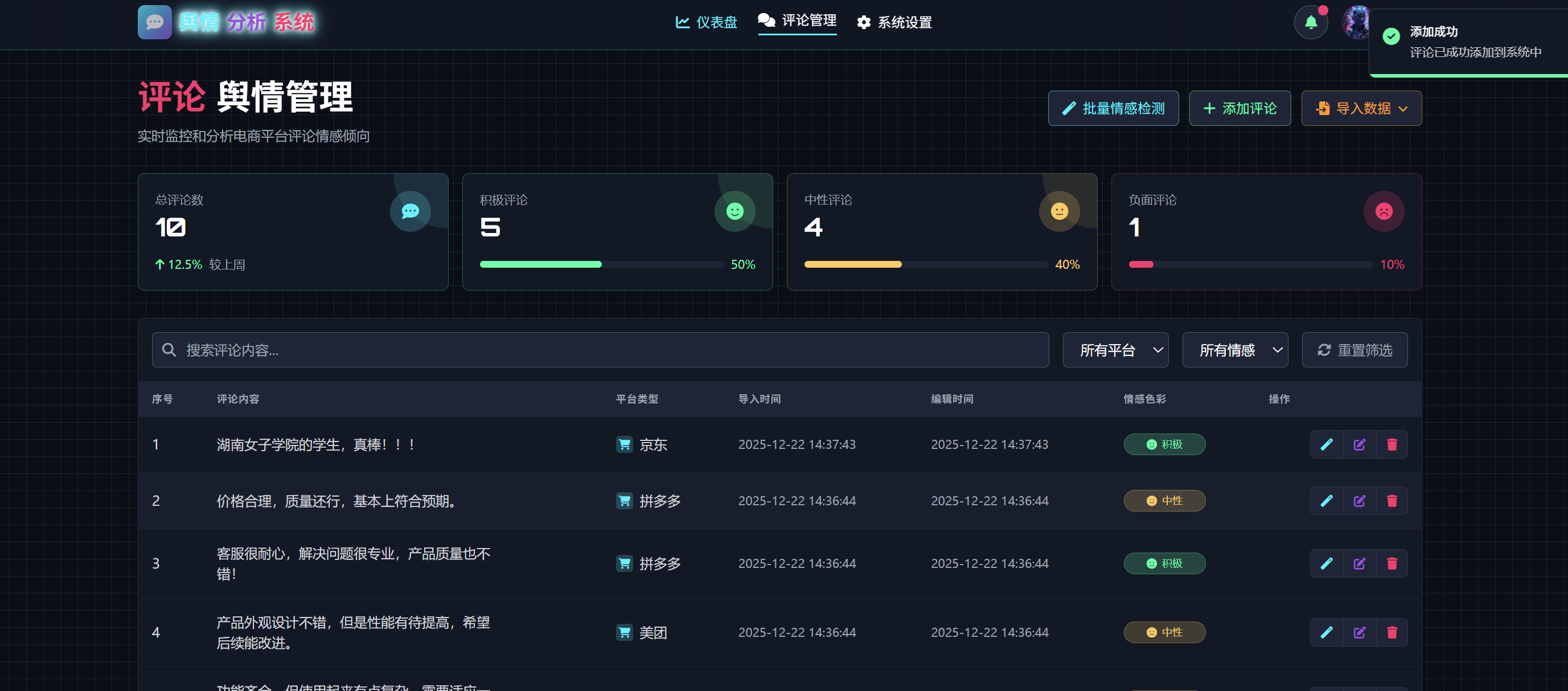Click pencil icon in row 4
This screenshot has height=691, width=1568.
tap(1327, 632)
